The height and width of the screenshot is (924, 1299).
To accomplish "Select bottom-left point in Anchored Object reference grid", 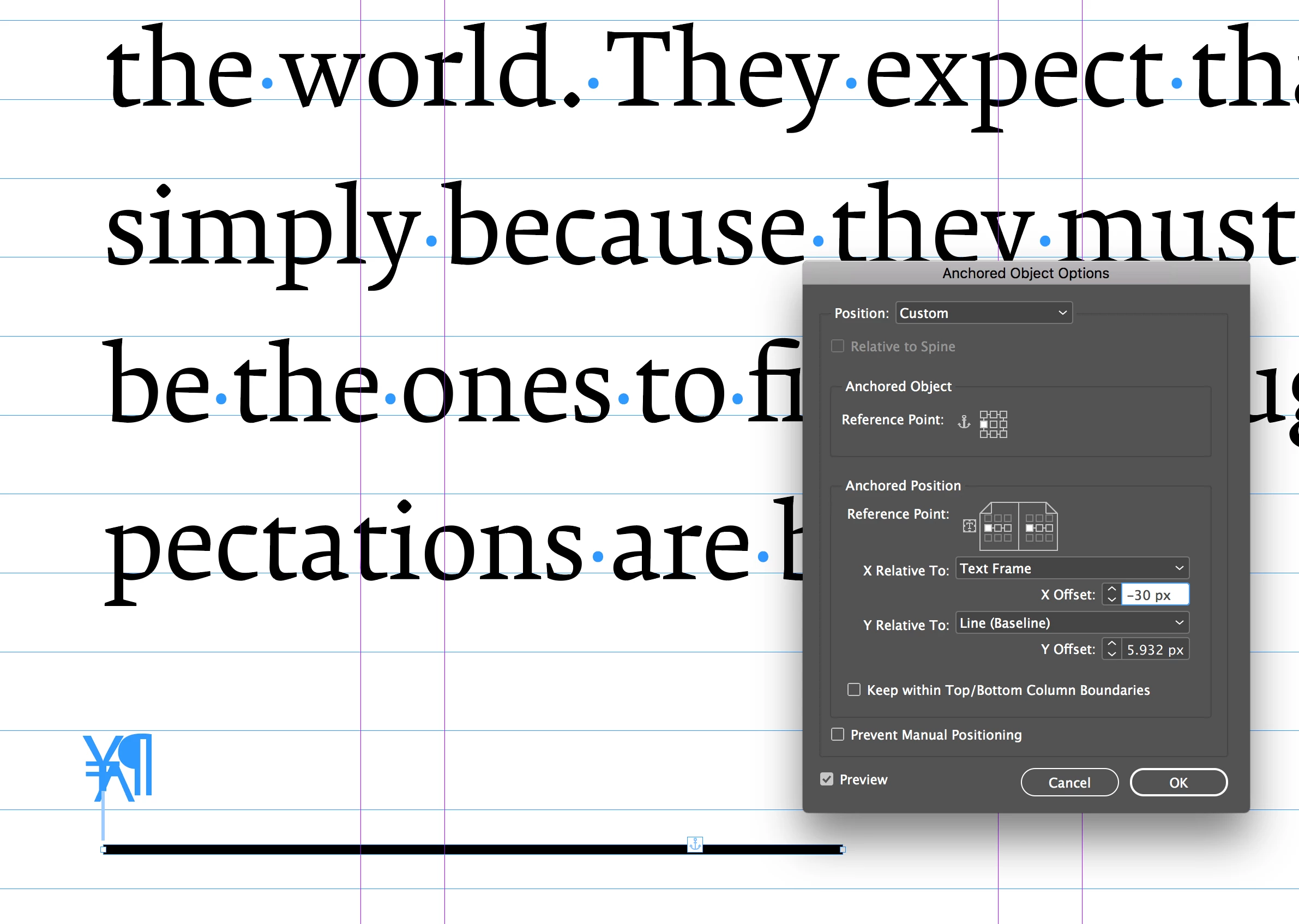I will (x=984, y=434).
